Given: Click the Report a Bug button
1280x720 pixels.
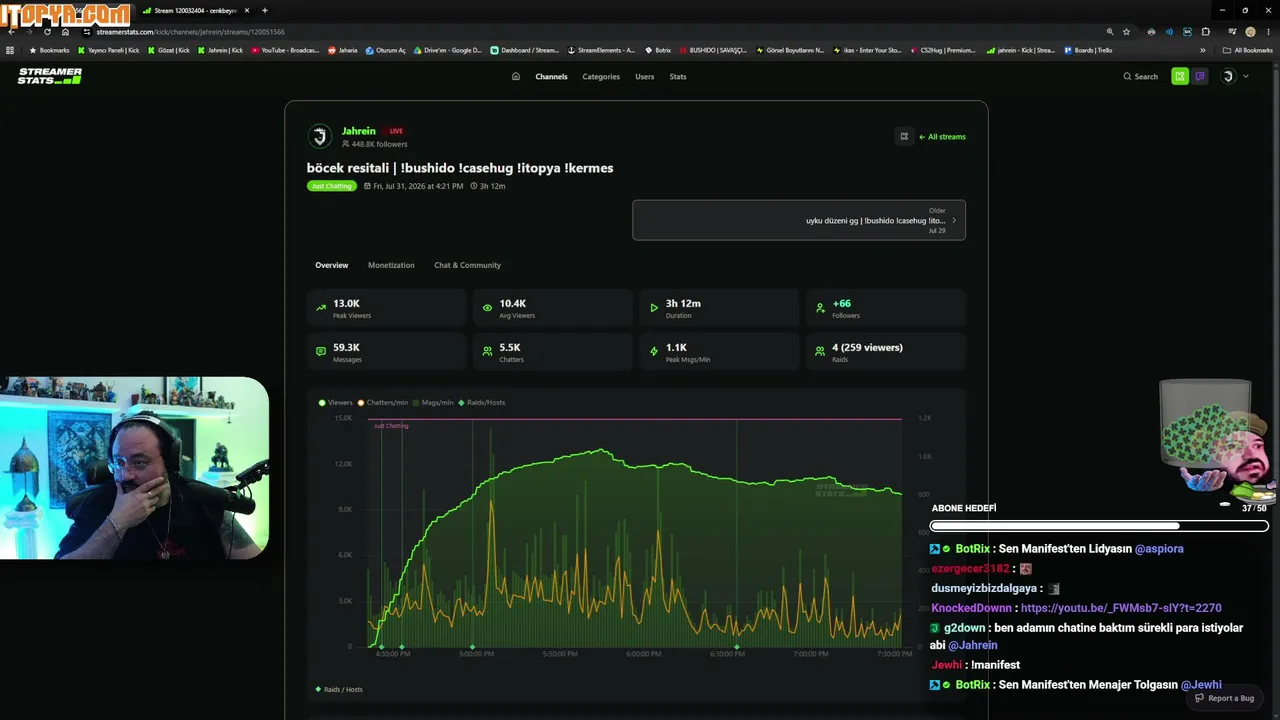Looking at the screenshot, I should click(1224, 698).
